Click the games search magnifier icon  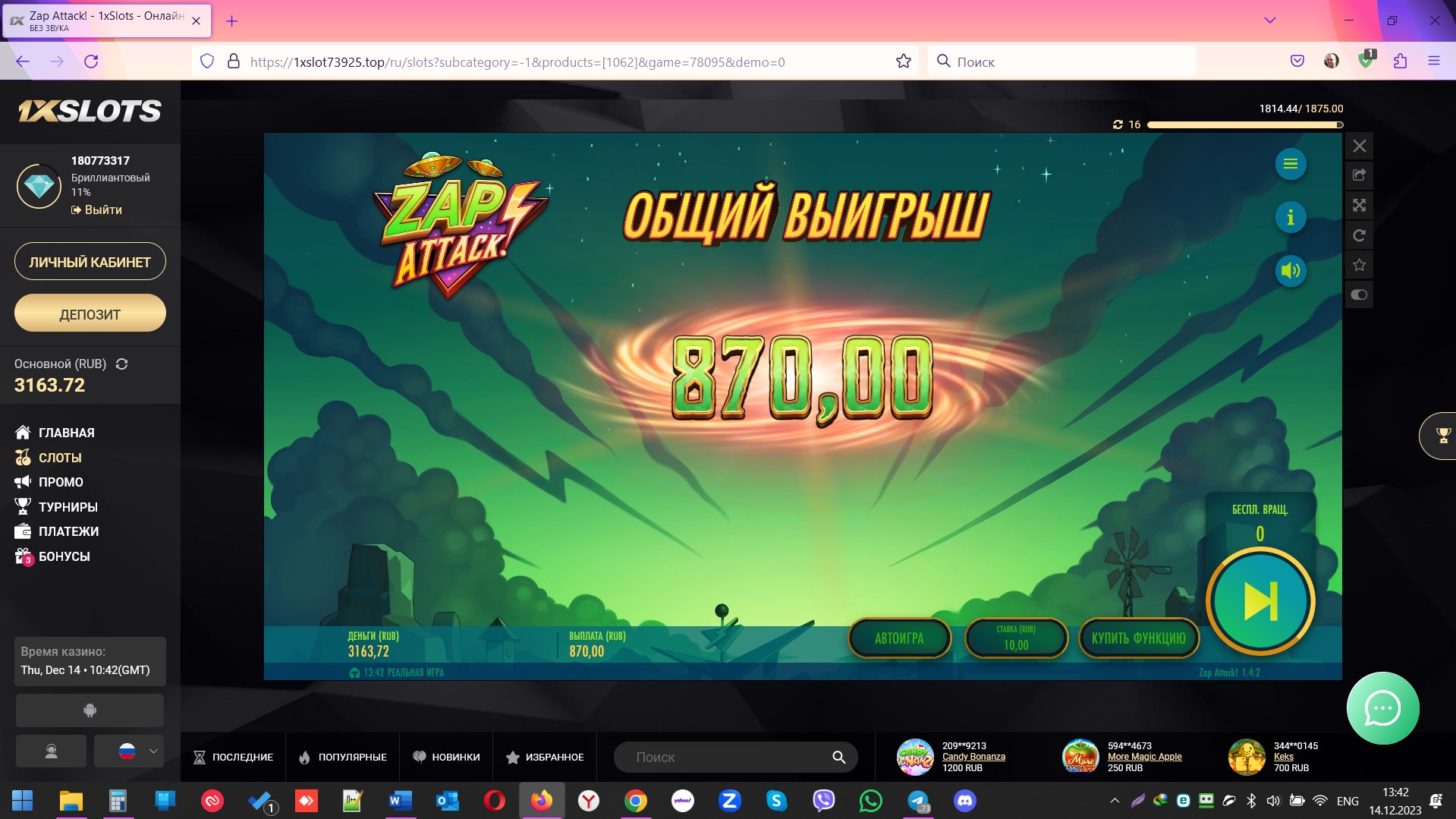[838, 758]
